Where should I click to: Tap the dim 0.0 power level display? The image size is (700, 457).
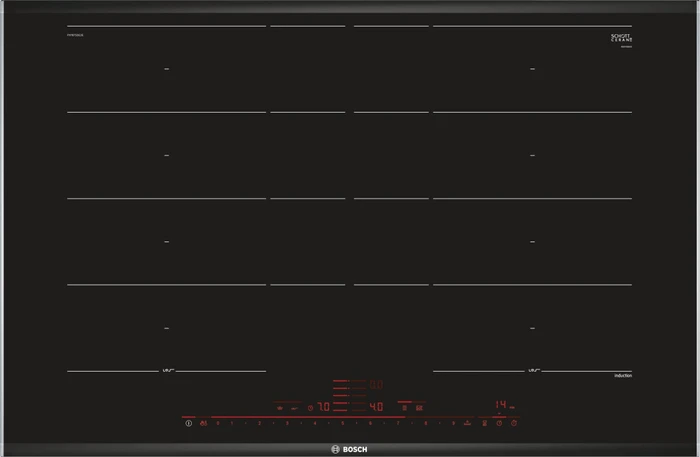pos(376,385)
